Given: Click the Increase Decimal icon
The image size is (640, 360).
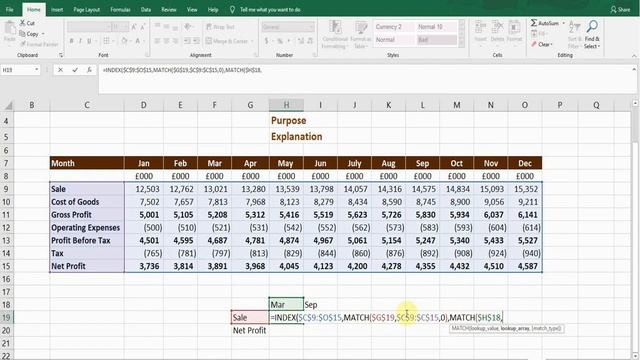Looking at the screenshot, I should click(301, 41).
